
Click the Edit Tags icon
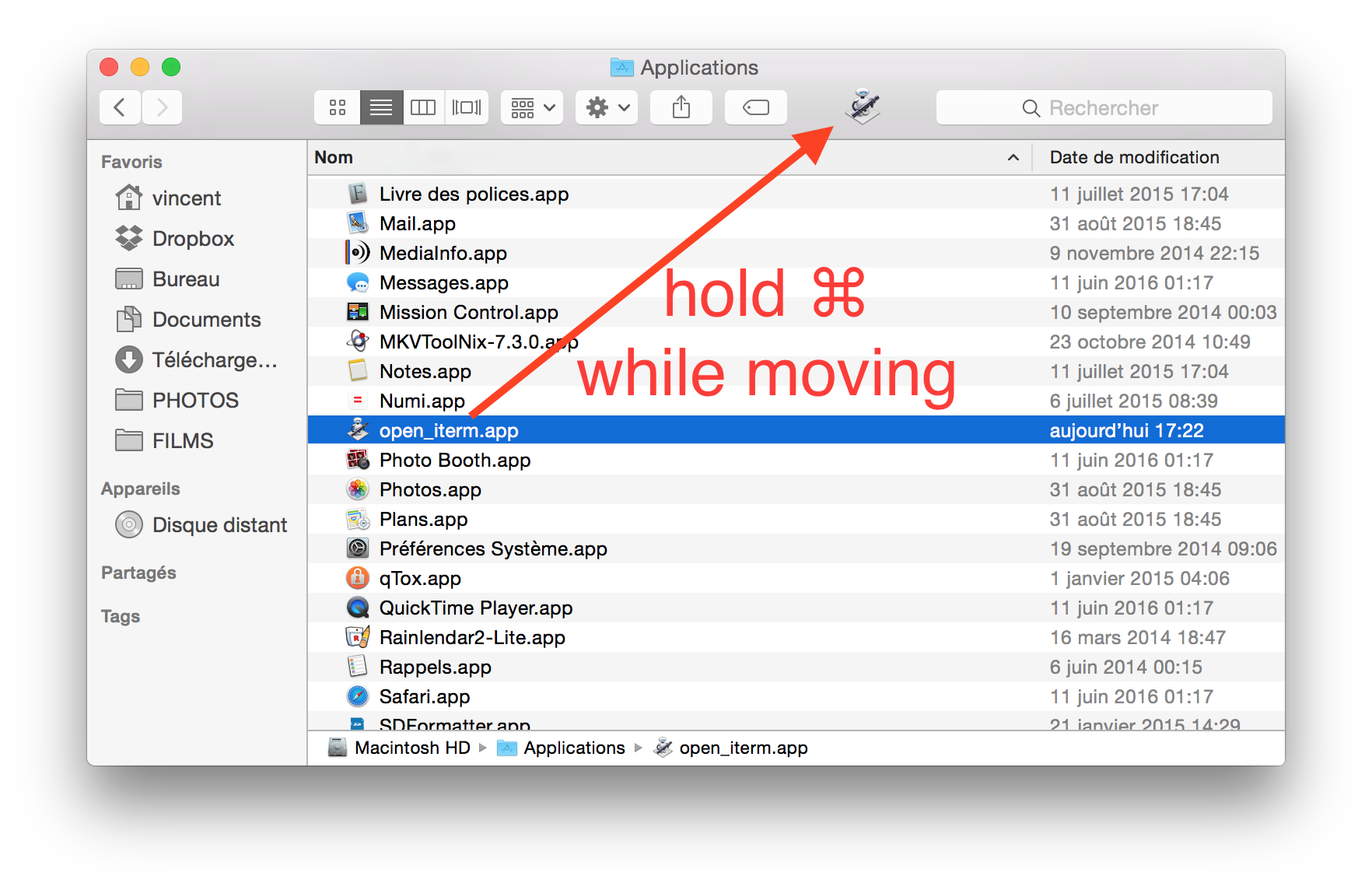click(754, 107)
